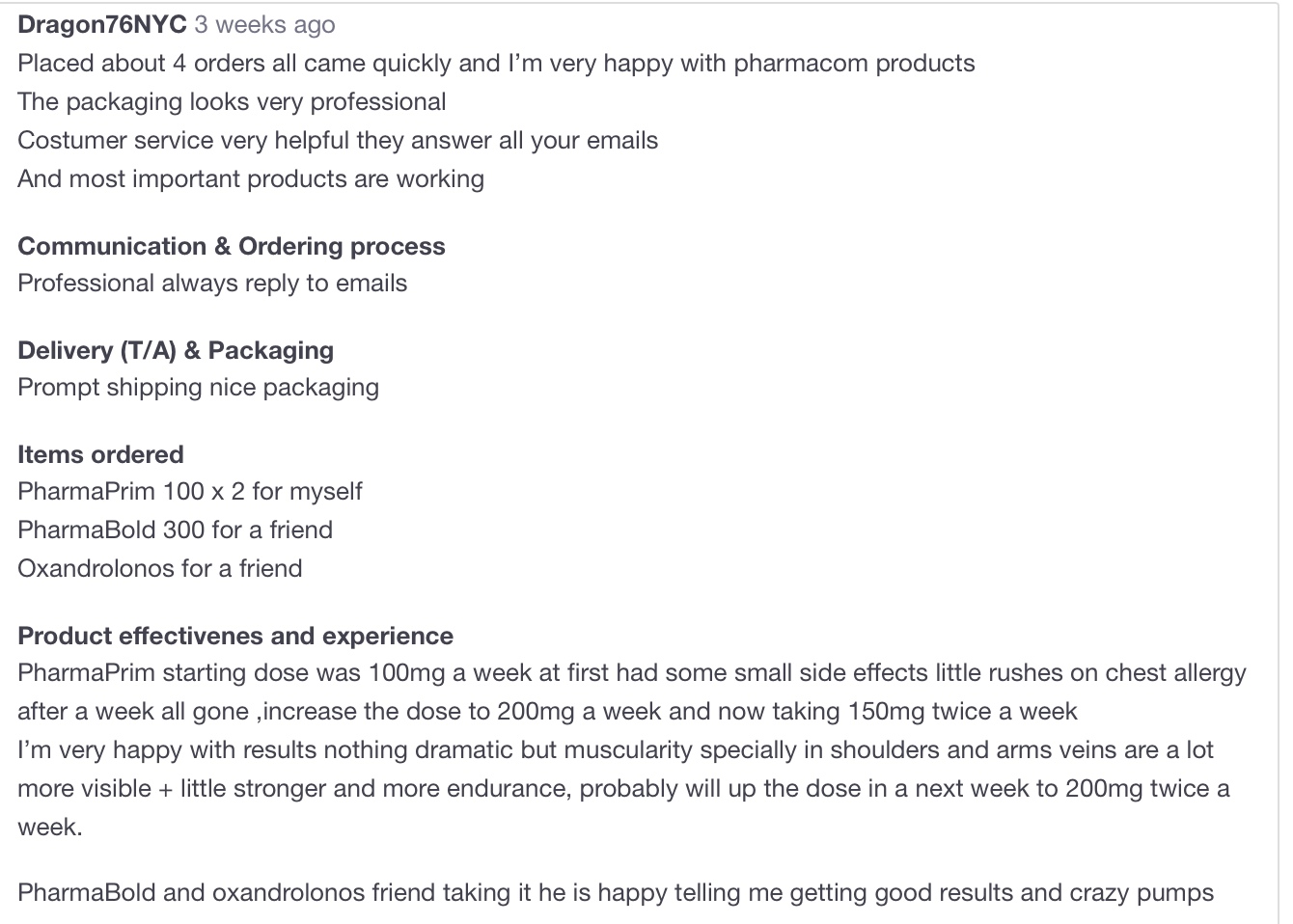Click the line mentioning "150mg twice a week"
The image size is (1293, 924).
[547, 712]
